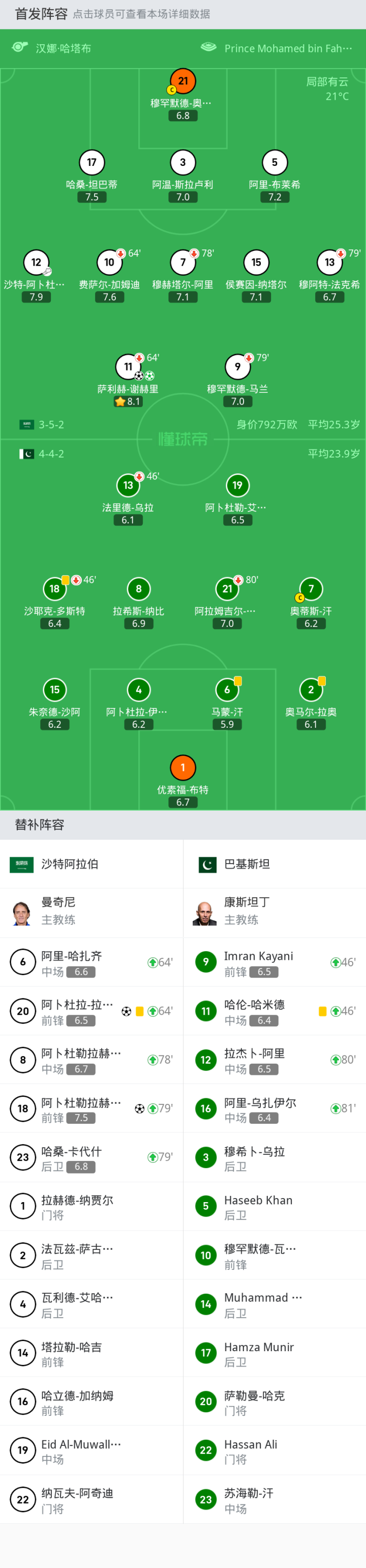Click Pakistan flag beside 4-4-2 formation
This screenshot has height=1568, width=366.
click(x=26, y=454)
